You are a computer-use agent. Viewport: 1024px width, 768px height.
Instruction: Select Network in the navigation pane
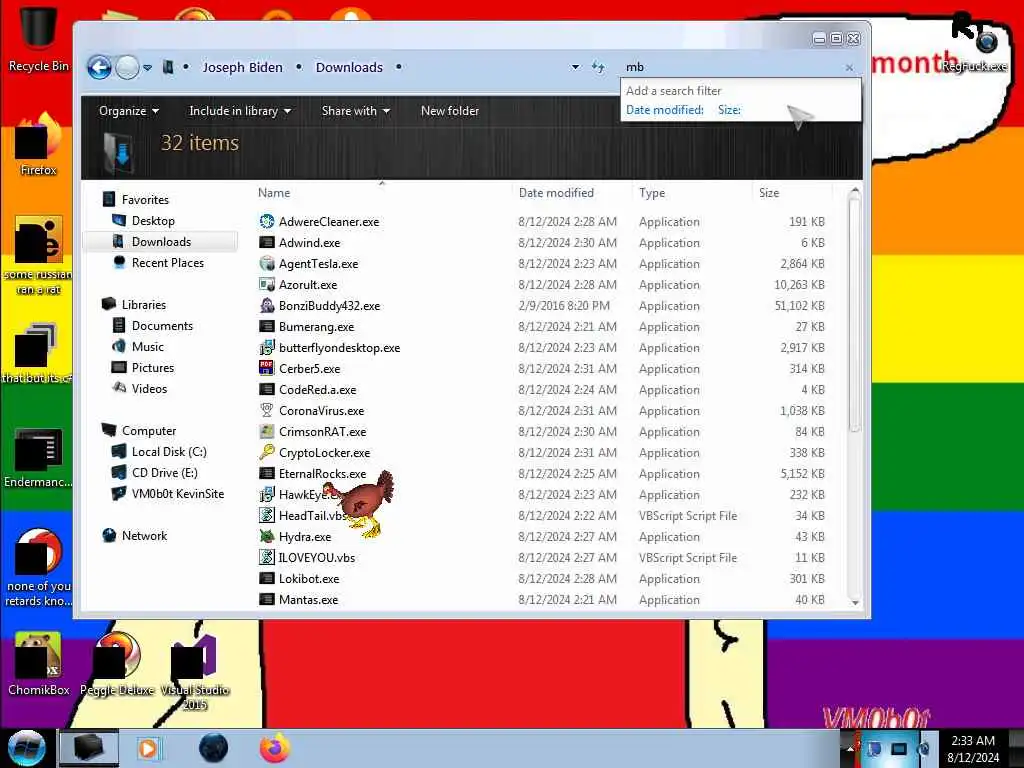pyautogui.click(x=144, y=536)
